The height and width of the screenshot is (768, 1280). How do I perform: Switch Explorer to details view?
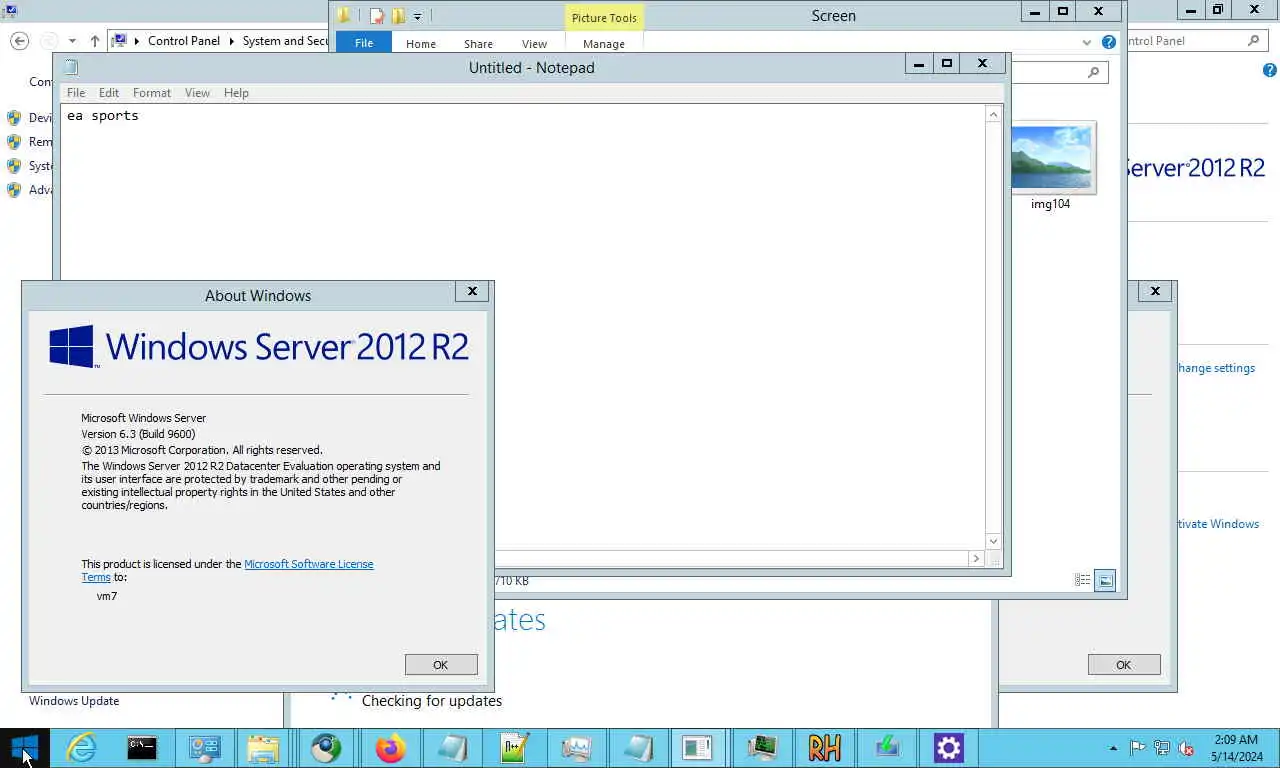pos(1083,580)
